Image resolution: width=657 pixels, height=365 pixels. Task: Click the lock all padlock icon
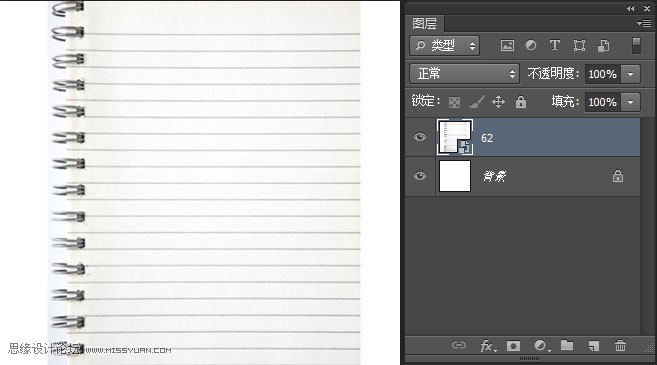click(521, 102)
